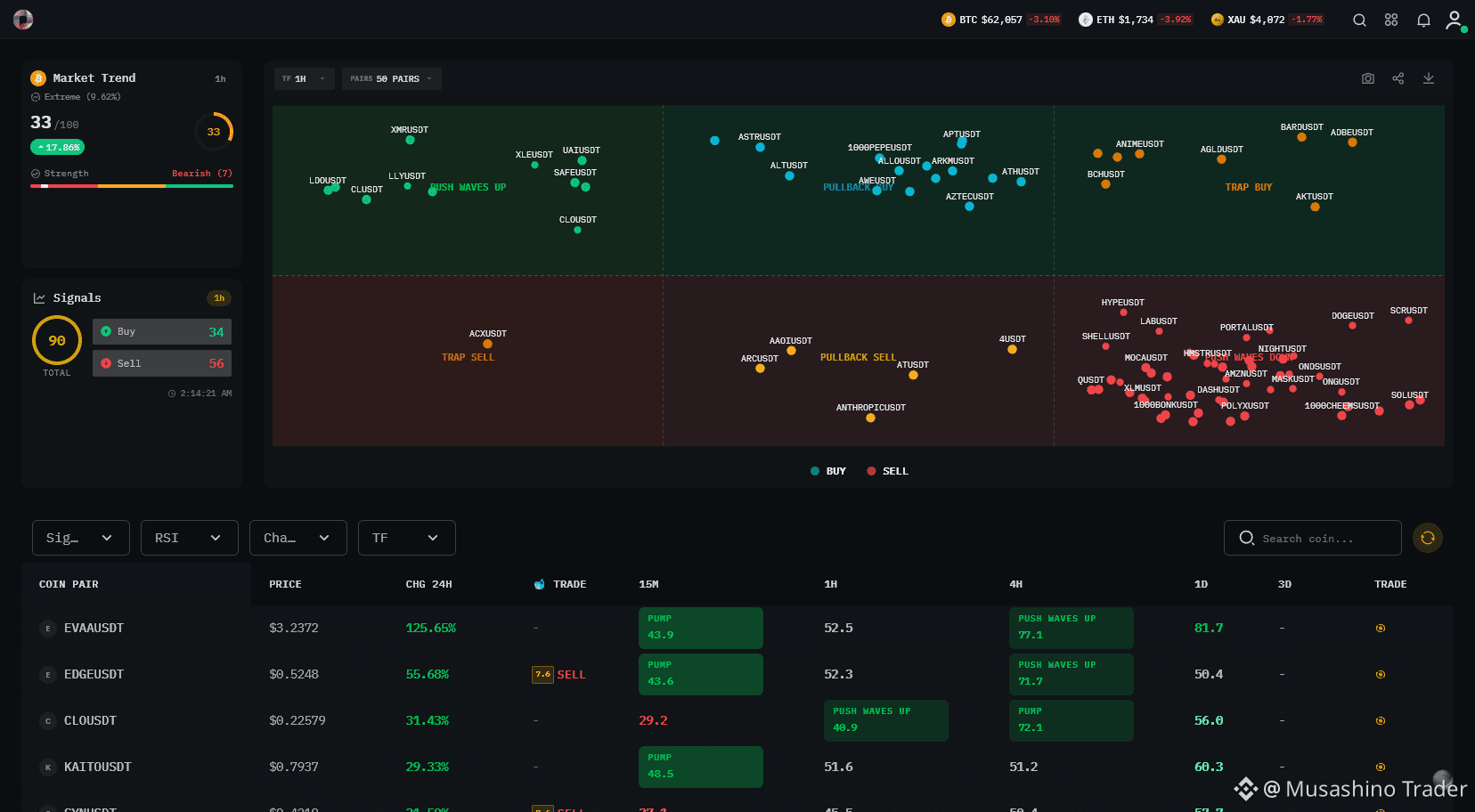Click the KAITOUSDT pair name
Screen dimensions: 1475x812
coord(97,767)
